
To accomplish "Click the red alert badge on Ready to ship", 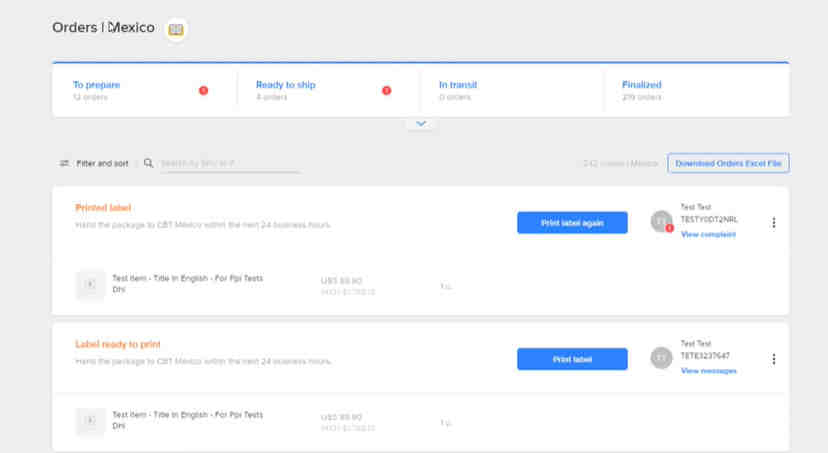I will tap(386, 91).
